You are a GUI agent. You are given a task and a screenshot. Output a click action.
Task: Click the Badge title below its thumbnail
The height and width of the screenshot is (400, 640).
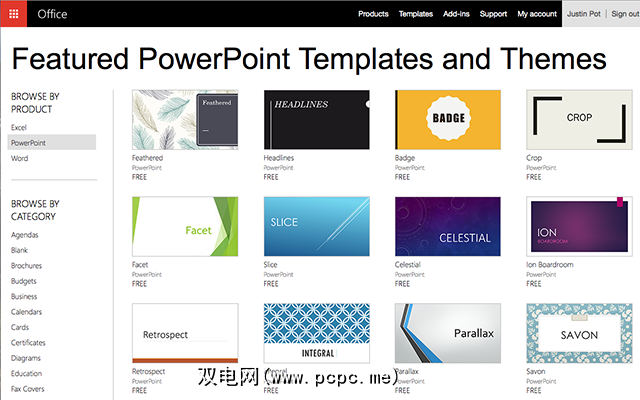[x=405, y=158]
